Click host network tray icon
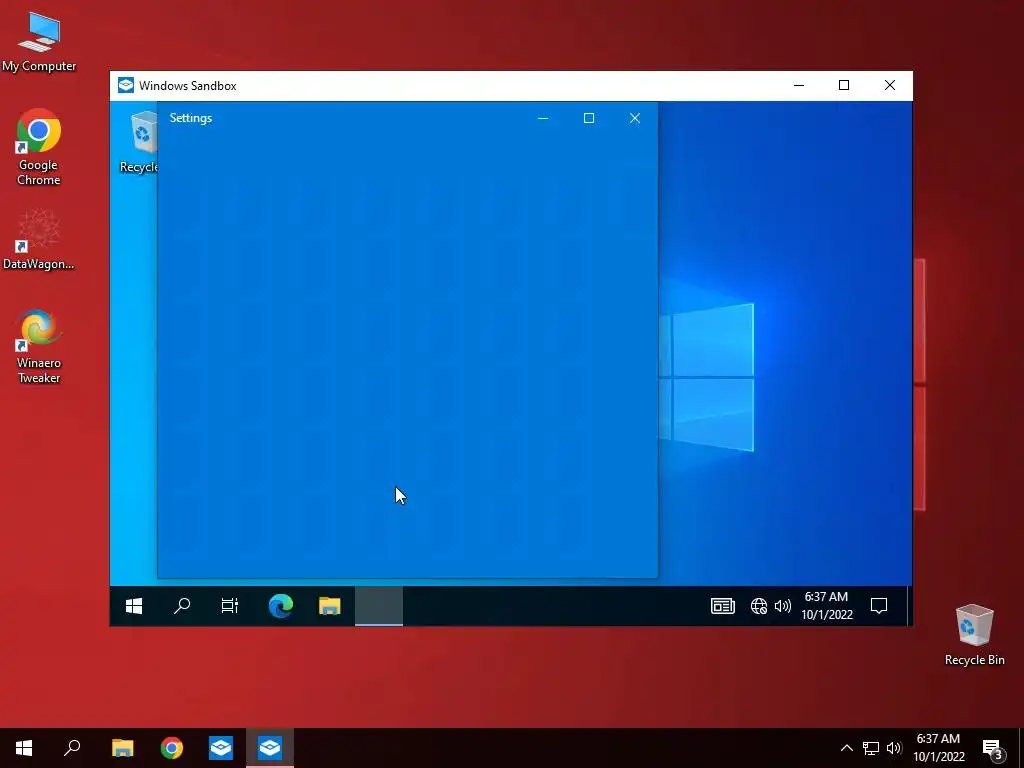This screenshot has width=1024, height=768. point(871,748)
